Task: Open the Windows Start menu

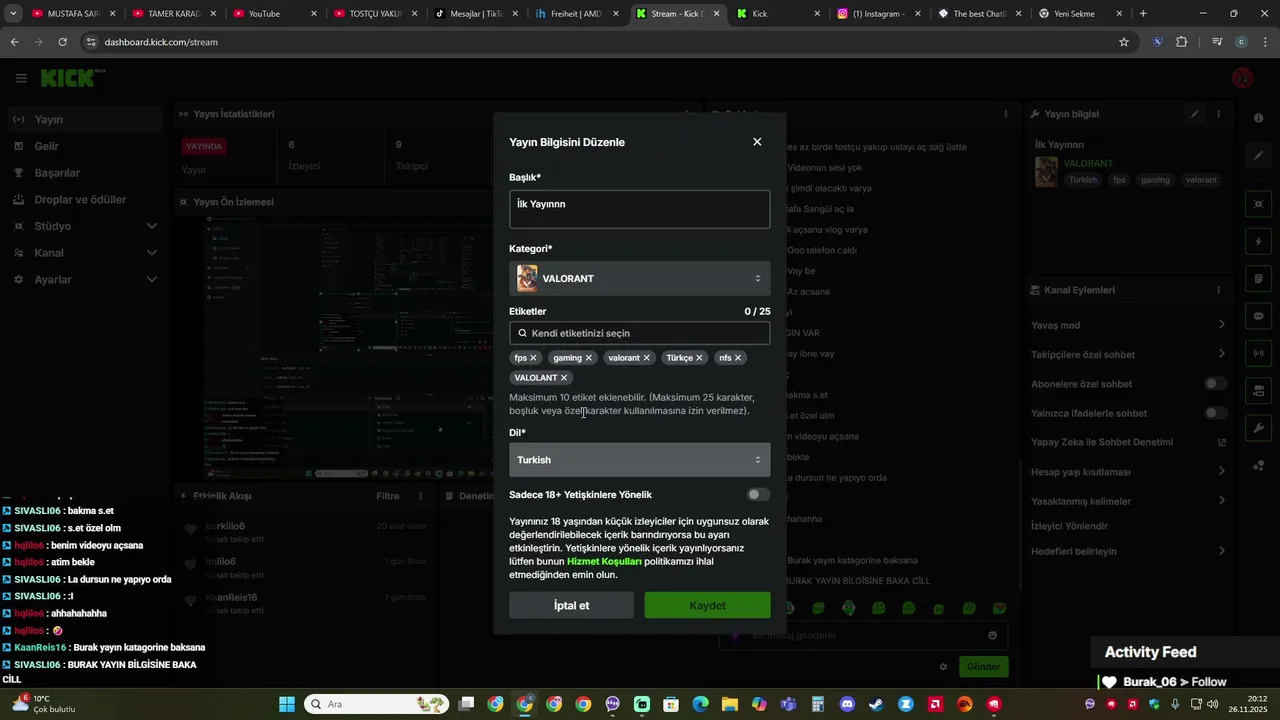Action: pyautogui.click(x=287, y=704)
